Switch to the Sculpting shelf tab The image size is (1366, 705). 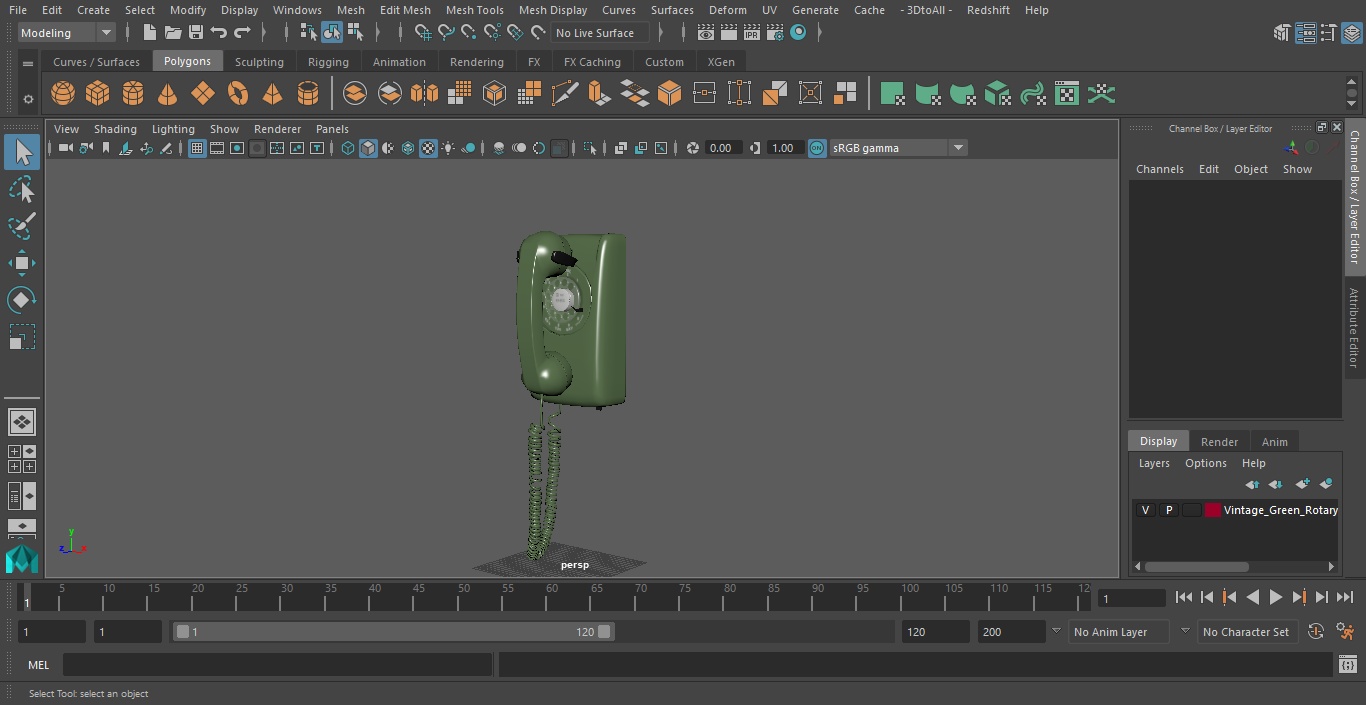pos(259,62)
